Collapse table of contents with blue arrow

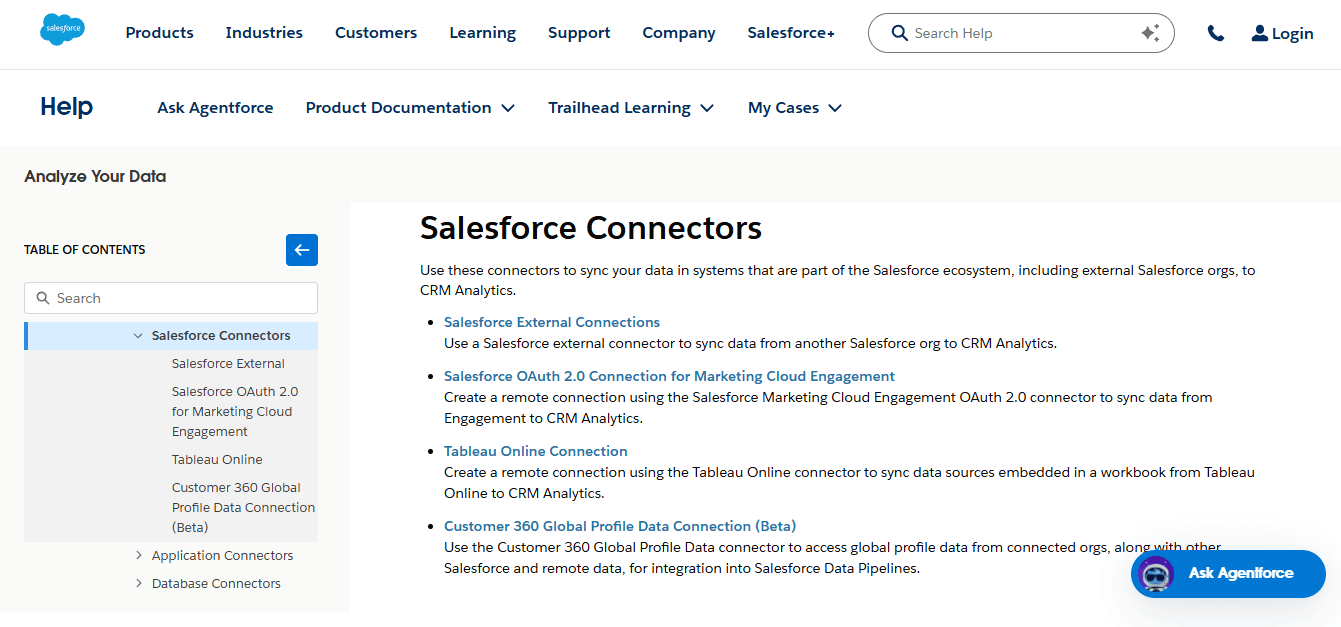point(302,250)
